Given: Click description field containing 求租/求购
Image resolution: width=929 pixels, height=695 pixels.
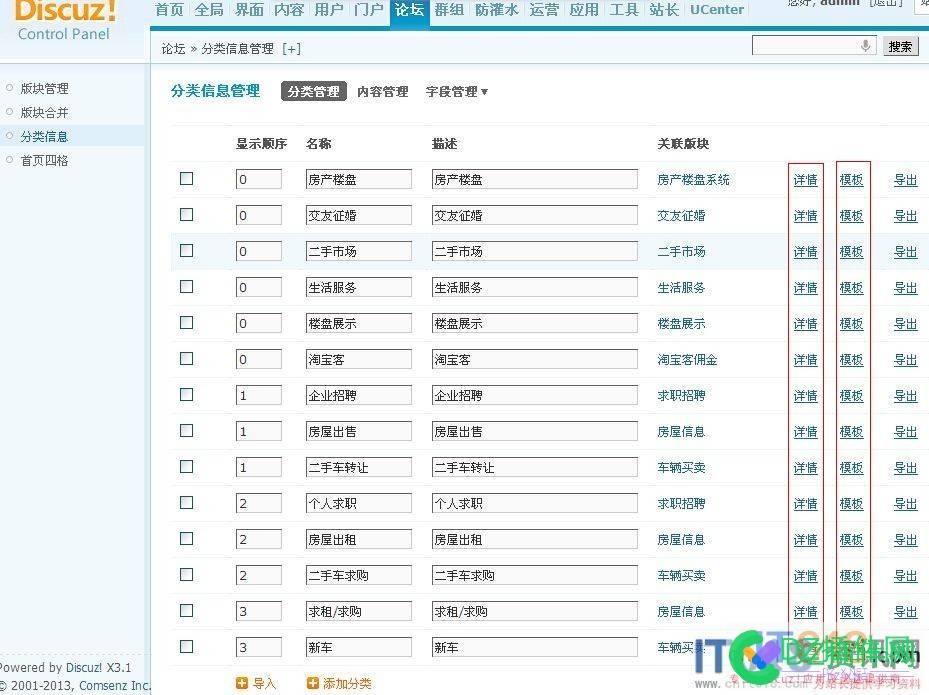Looking at the screenshot, I should [x=534, y=611].
